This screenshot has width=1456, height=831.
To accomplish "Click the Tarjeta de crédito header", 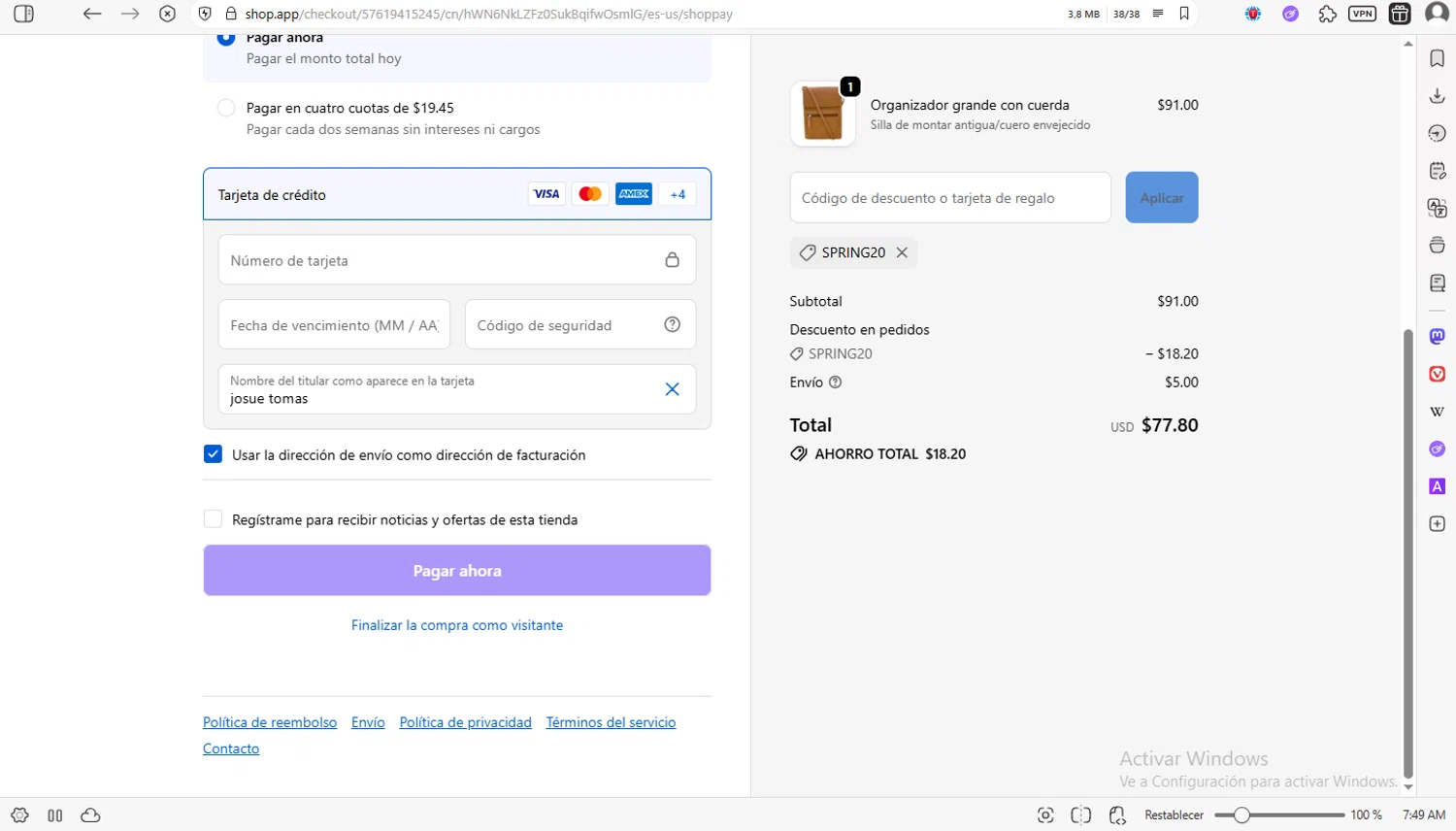I will [457, 194].
